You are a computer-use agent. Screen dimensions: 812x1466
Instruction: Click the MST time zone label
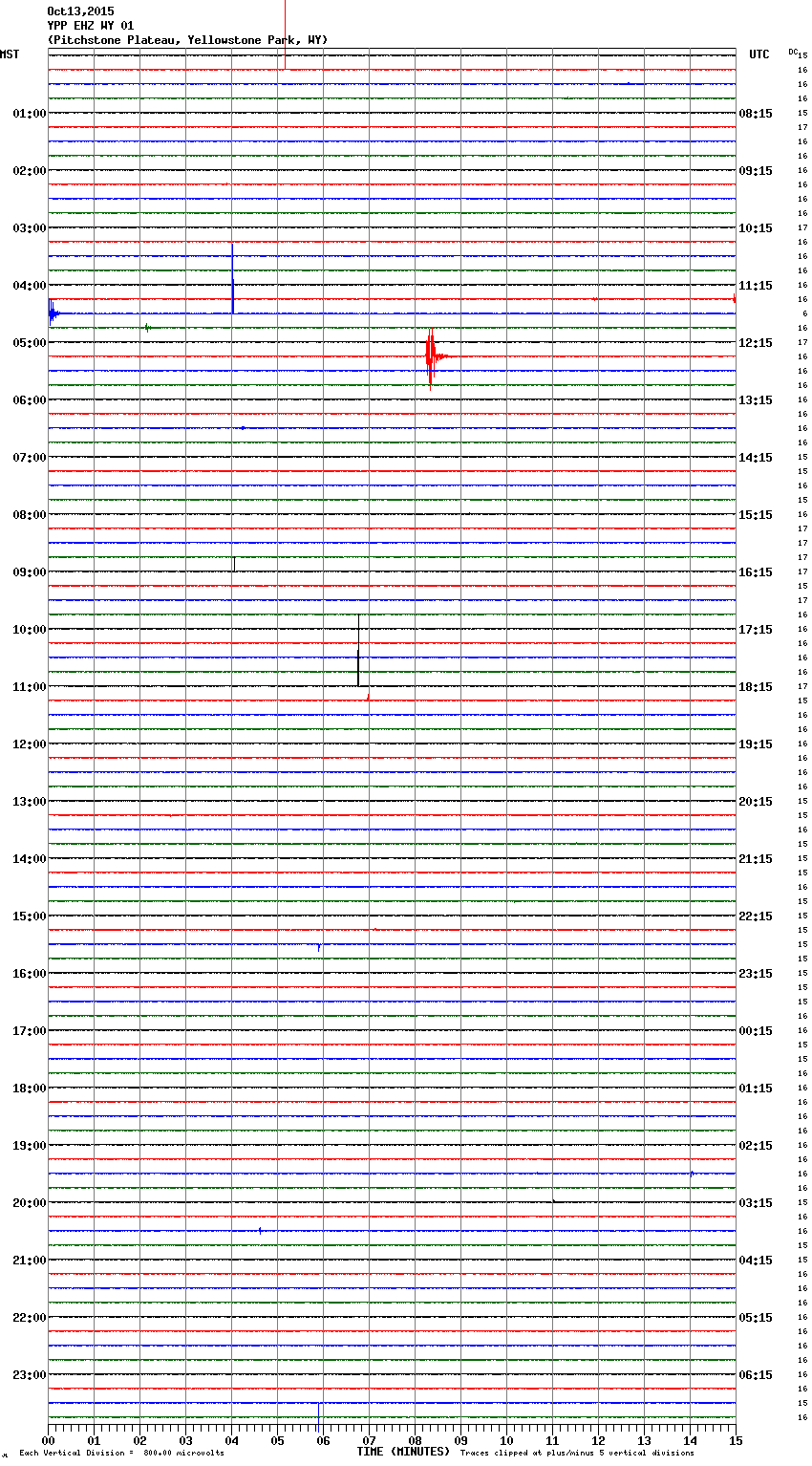click(10, 54)
